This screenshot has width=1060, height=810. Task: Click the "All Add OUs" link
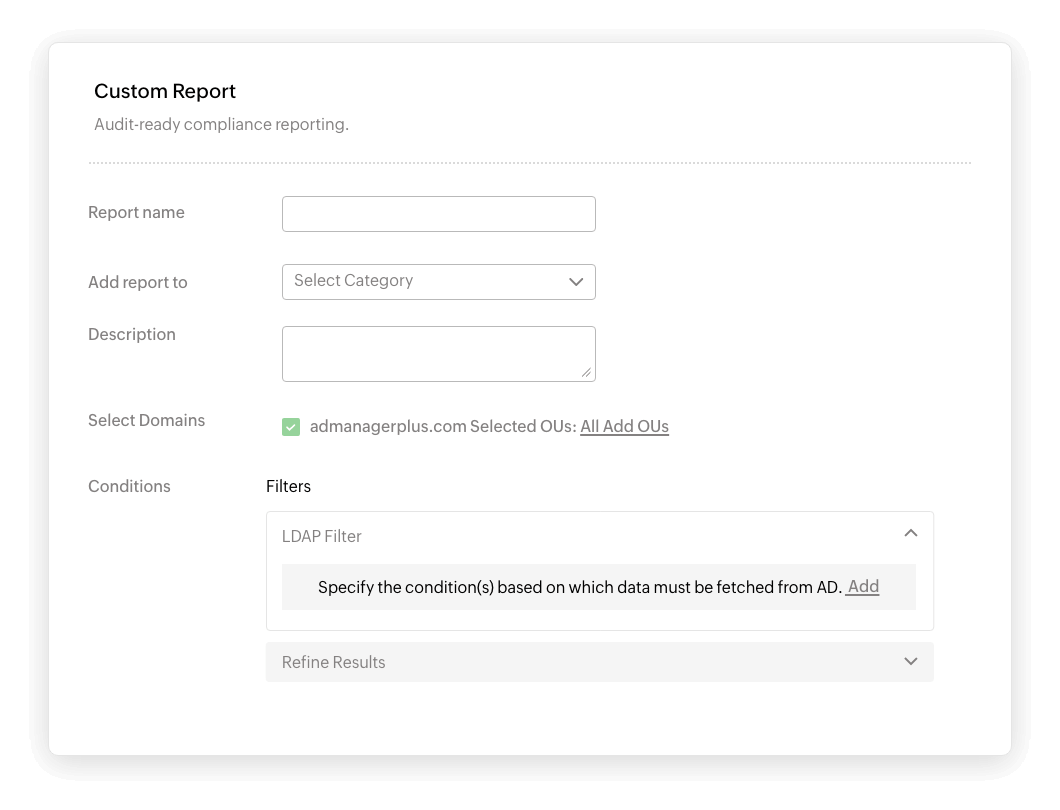coord(624,426)
